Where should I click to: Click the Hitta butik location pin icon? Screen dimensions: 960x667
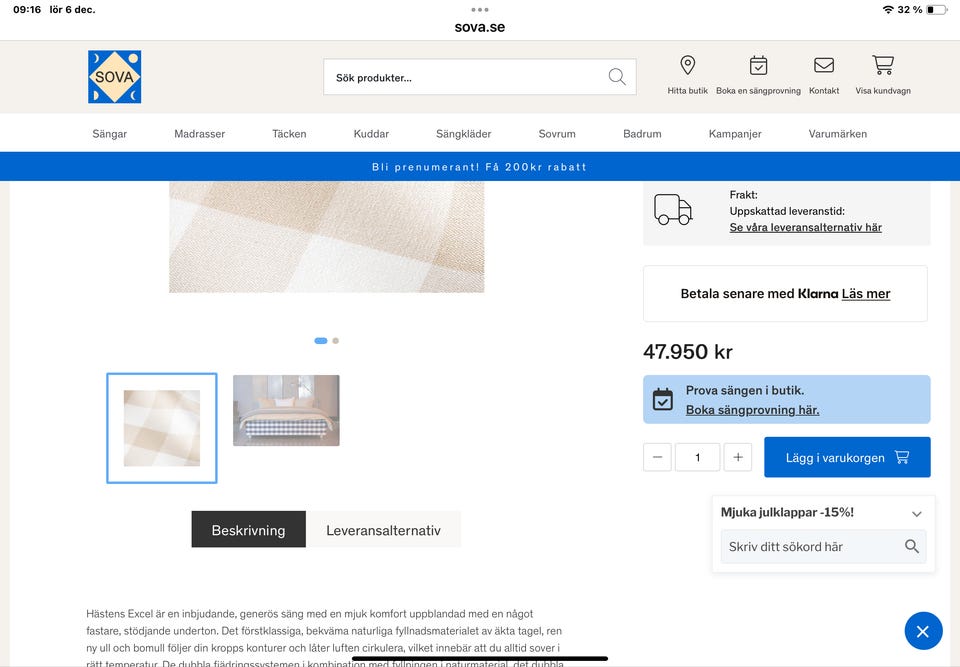(x=687, y=67)
